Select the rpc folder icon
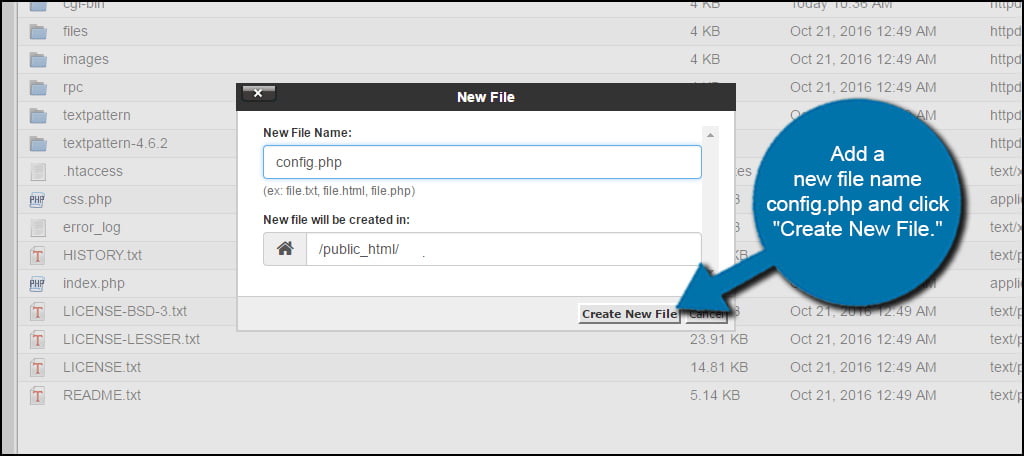This screenshot has height=456, width=1024. (x=38, y=87)
